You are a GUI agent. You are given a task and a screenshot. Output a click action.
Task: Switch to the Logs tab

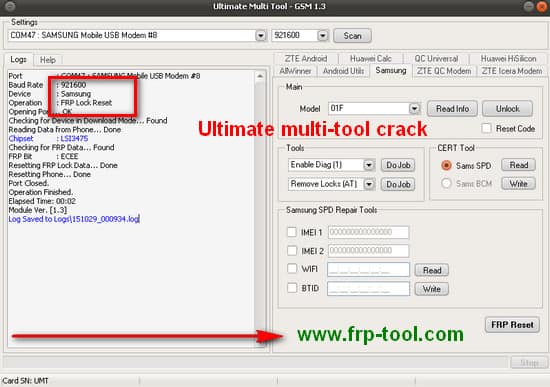(18, 59)
